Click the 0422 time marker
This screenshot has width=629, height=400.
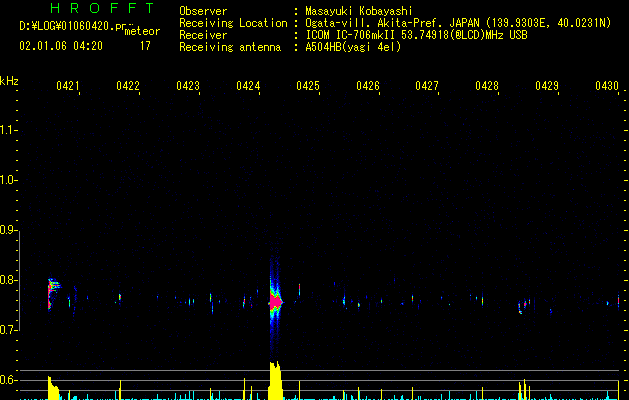(x=128, y=86)
